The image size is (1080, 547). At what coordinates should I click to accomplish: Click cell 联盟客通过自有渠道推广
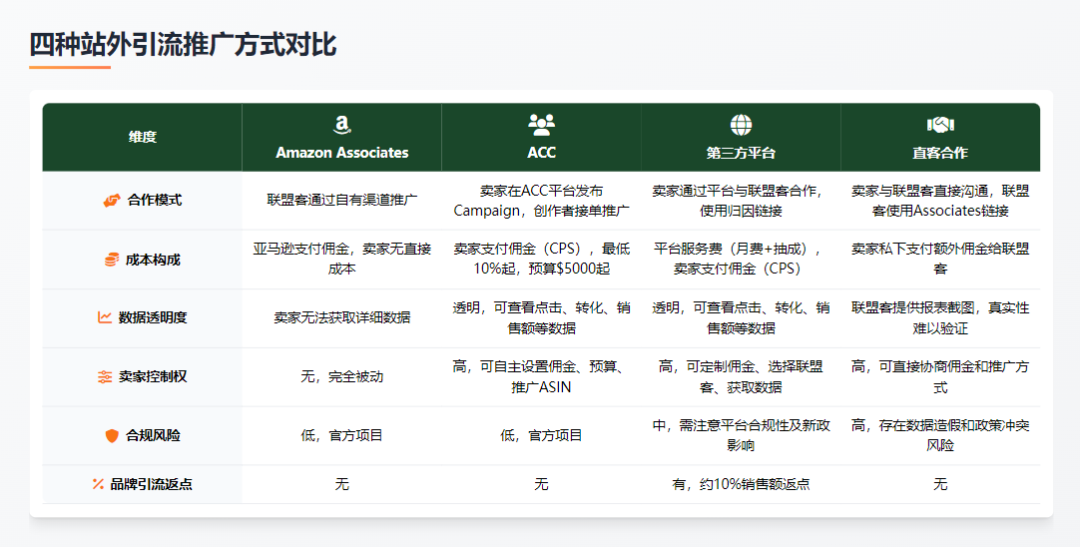coord(342,200)
